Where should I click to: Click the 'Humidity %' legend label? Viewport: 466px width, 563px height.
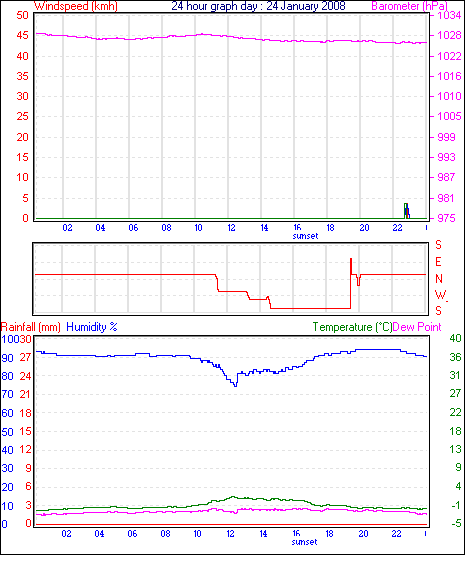tap(92, 327)
